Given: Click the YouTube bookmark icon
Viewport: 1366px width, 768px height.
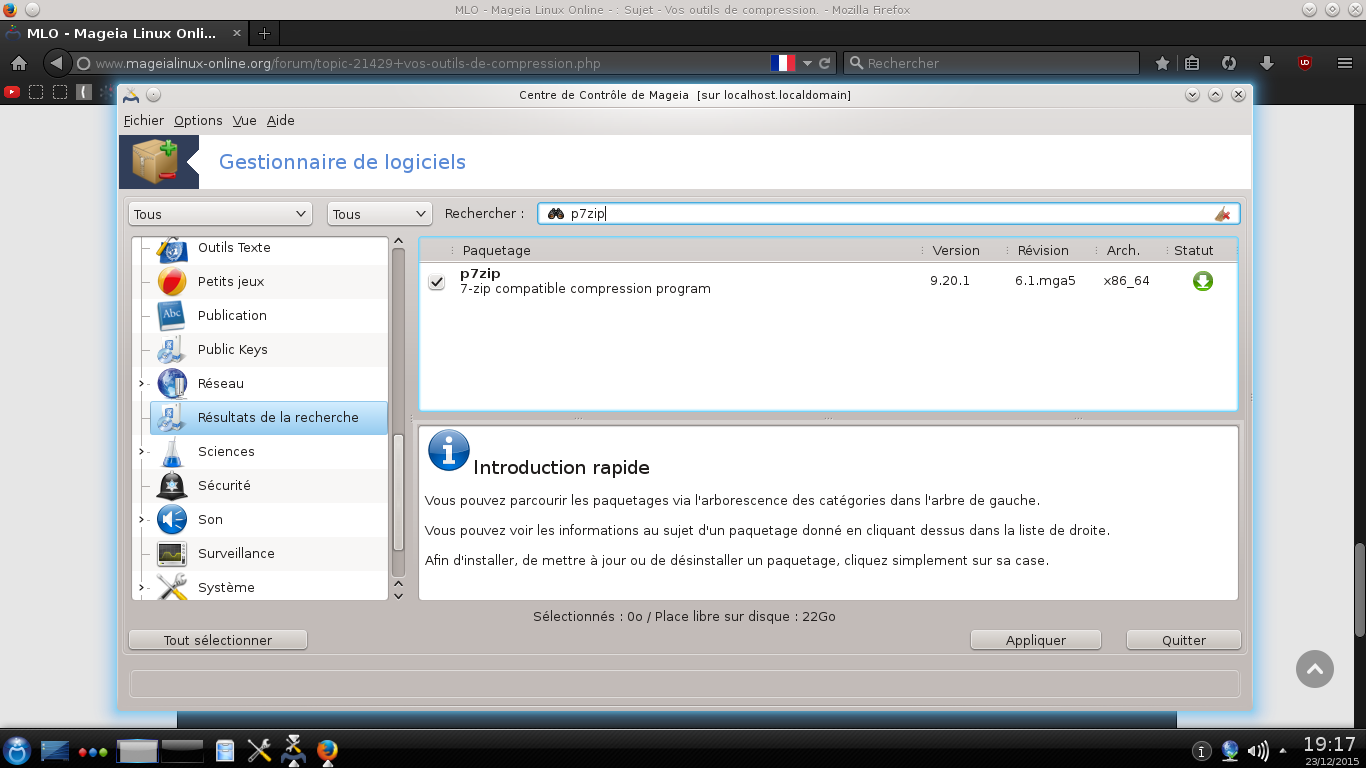Looking at the screenshot, I should pyautogui.click(x=12, y=92).
